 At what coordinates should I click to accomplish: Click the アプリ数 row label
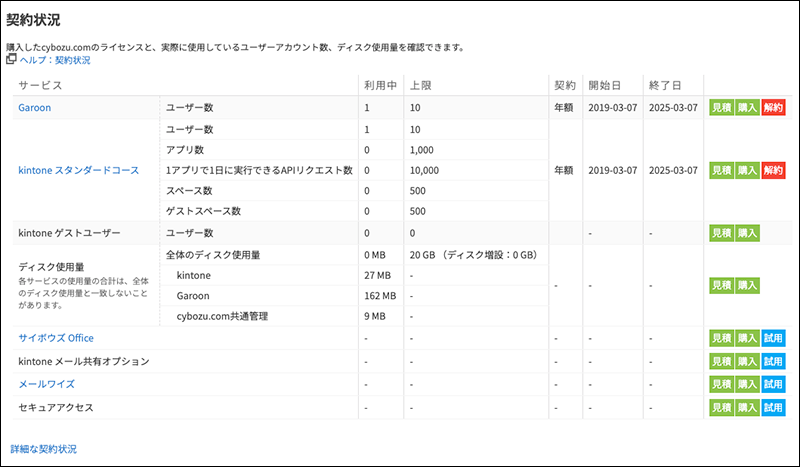(185, 150)
